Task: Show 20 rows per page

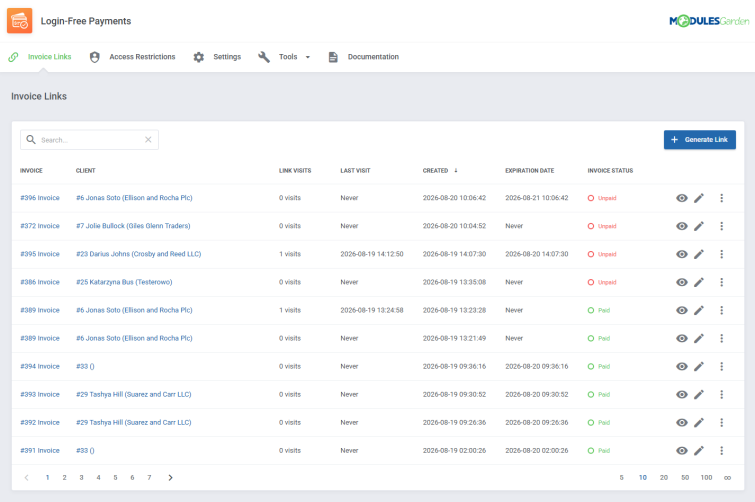Action: pos(664,477)
